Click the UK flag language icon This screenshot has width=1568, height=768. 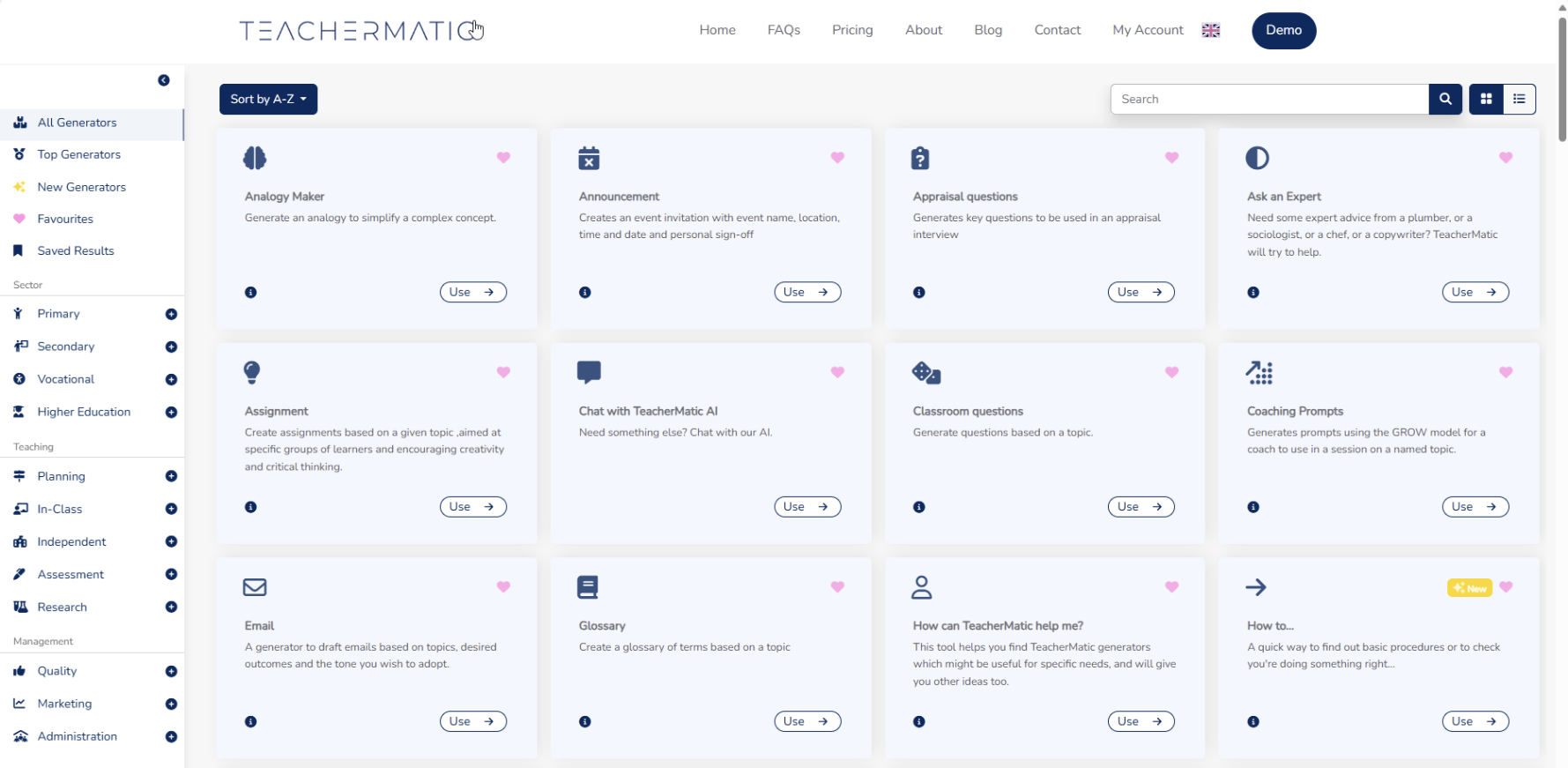(x=1211, y=30)
